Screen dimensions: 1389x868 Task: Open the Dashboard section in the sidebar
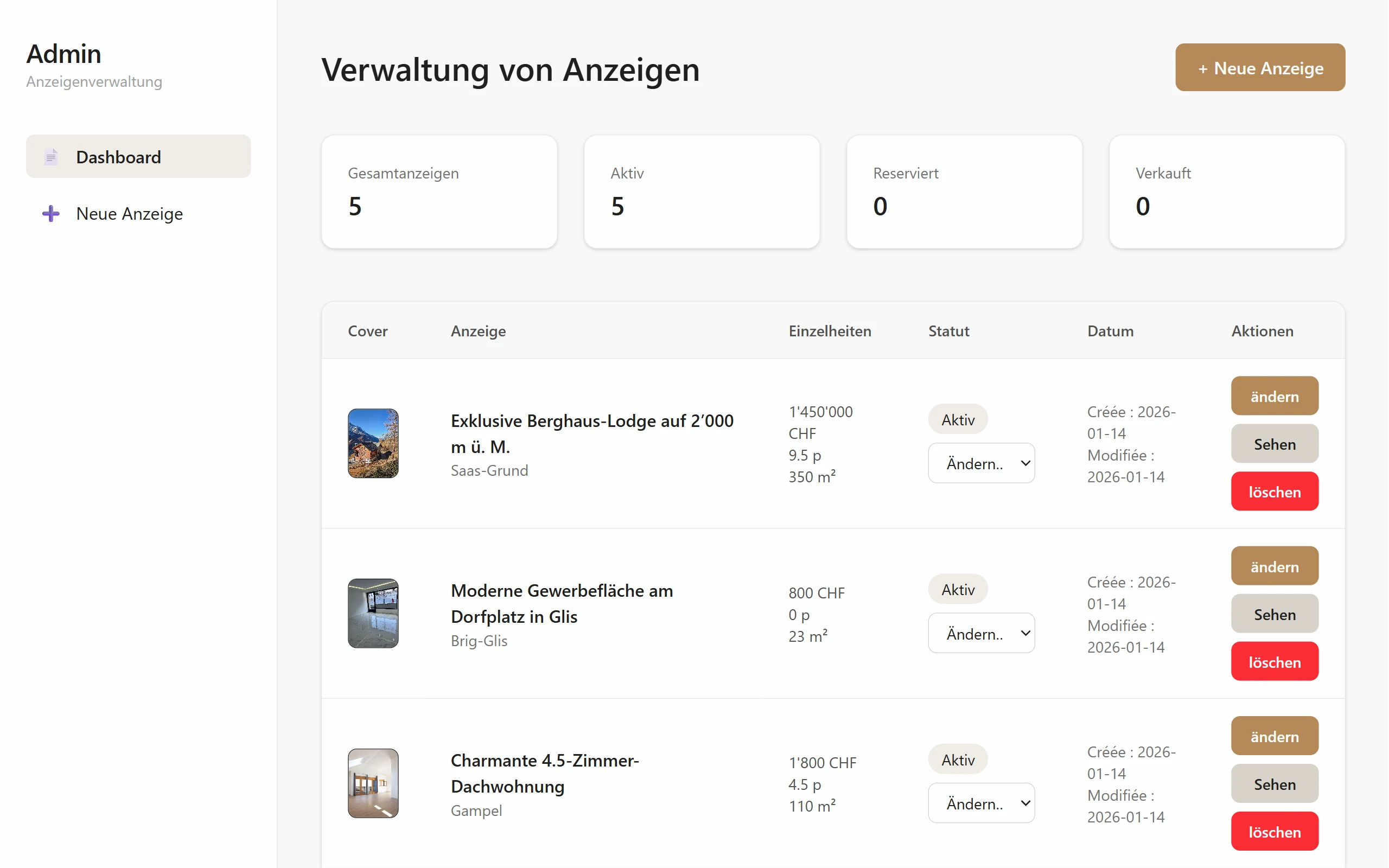[118, 156]
